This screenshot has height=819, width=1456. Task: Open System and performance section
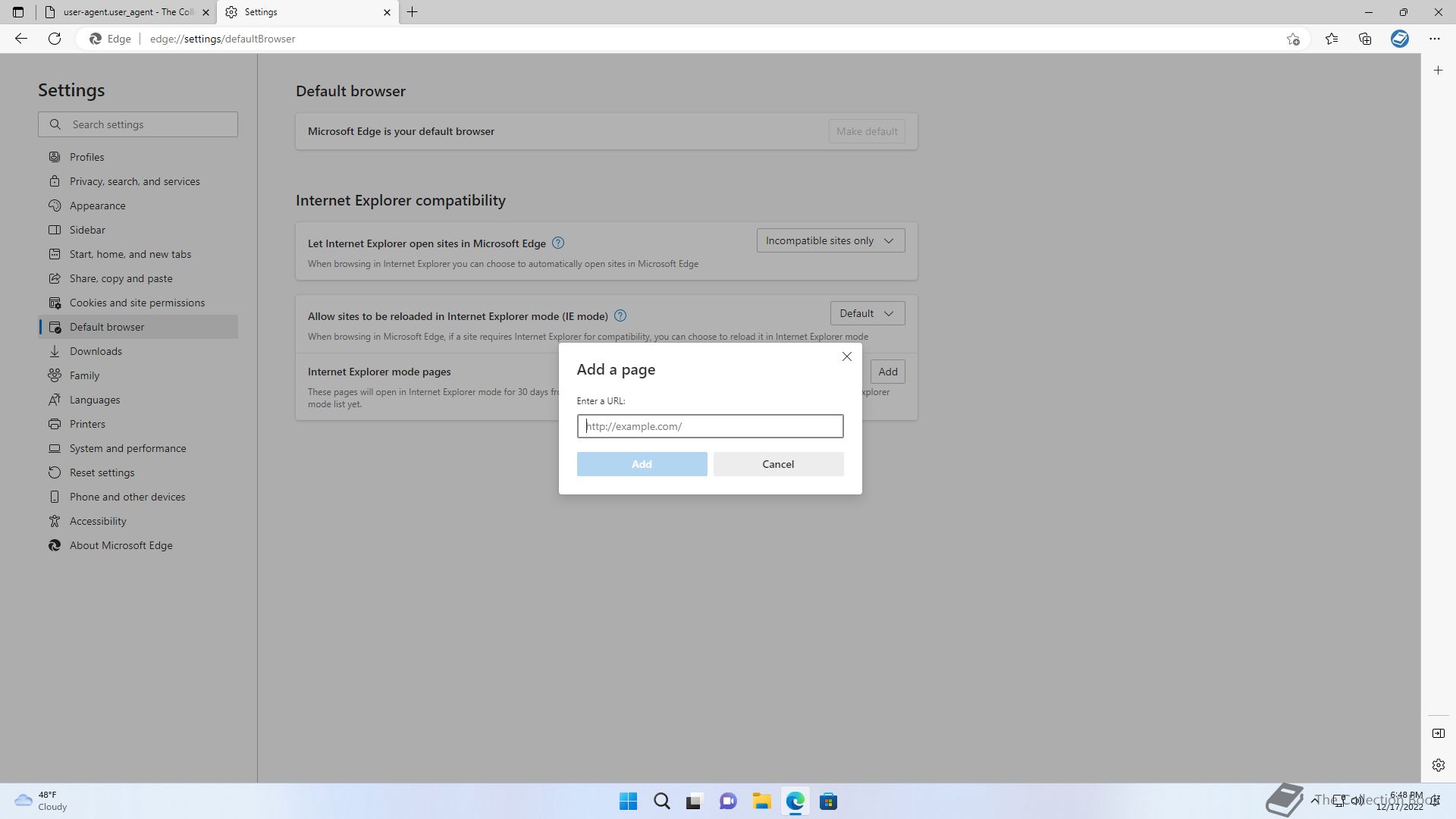[x=138, y=448]
